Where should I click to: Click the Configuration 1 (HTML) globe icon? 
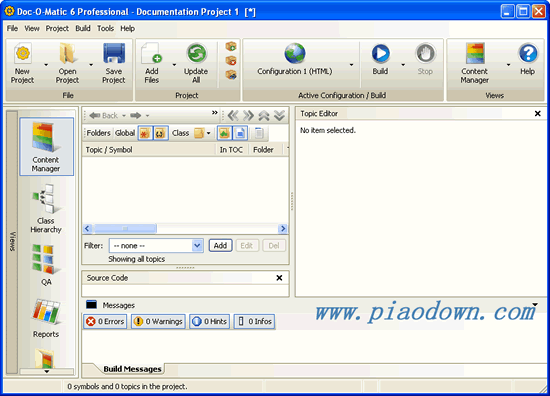pyautogui.click(x=295, y=54)
